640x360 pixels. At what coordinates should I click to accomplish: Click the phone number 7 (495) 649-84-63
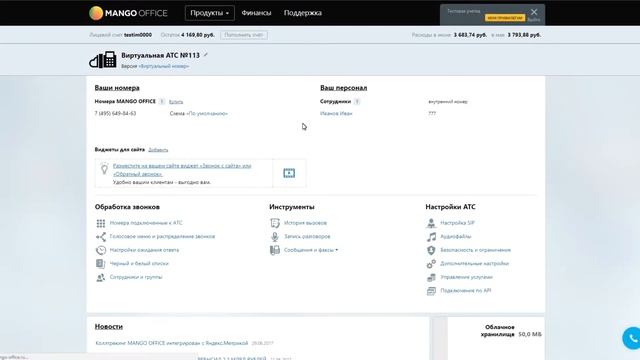[115, 113]
